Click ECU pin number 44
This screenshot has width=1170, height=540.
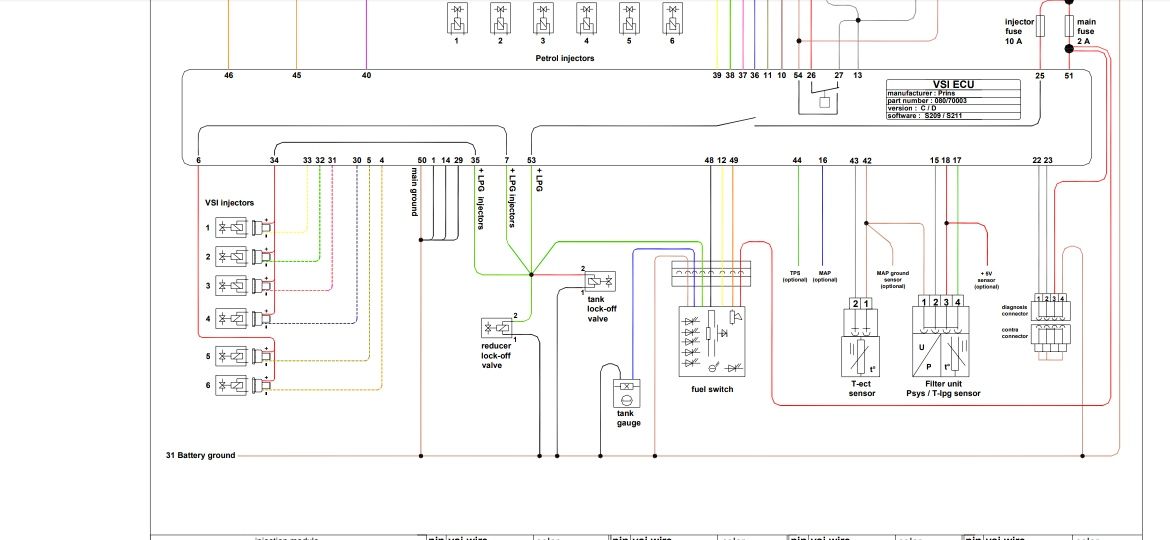pyautogui.click(x=797, y=160)
